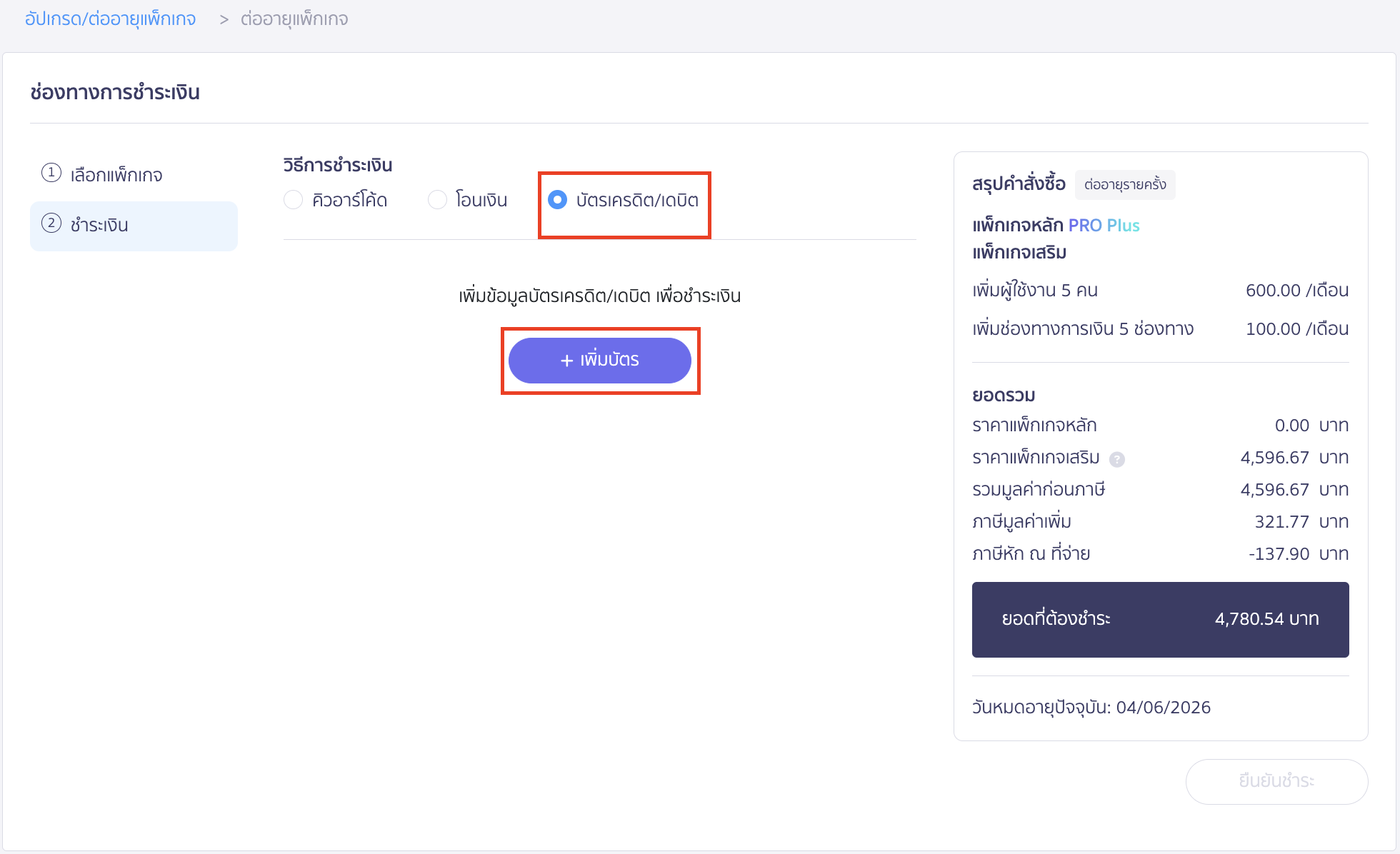Click the breadcrumb chevron arrow

coord(224,19)
